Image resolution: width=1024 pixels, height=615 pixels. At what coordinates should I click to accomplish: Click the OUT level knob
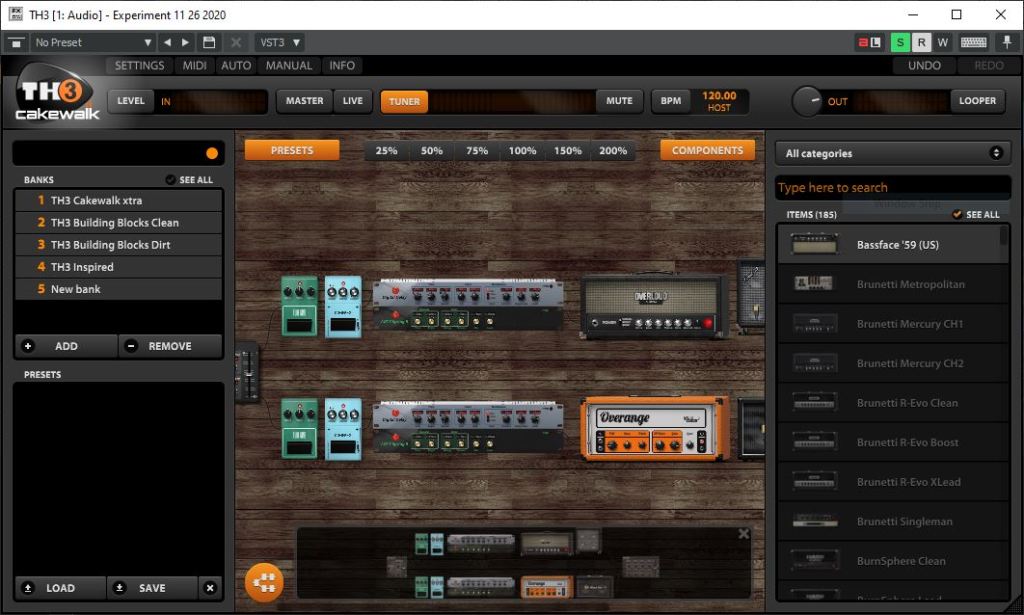coord(808,101)
